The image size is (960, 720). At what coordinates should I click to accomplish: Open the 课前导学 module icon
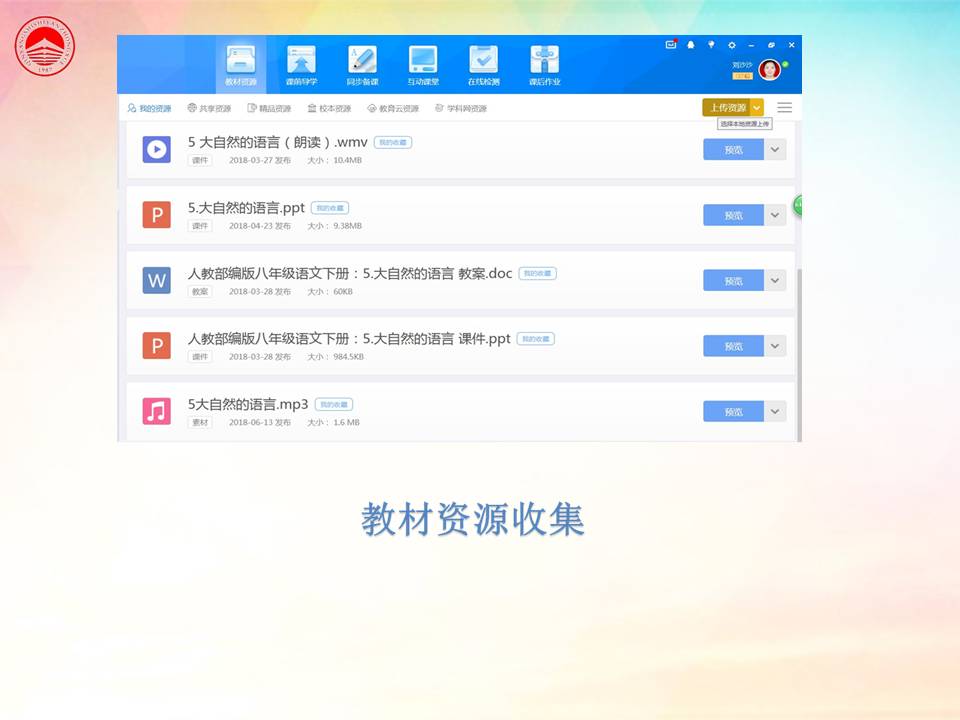(301, 60)
